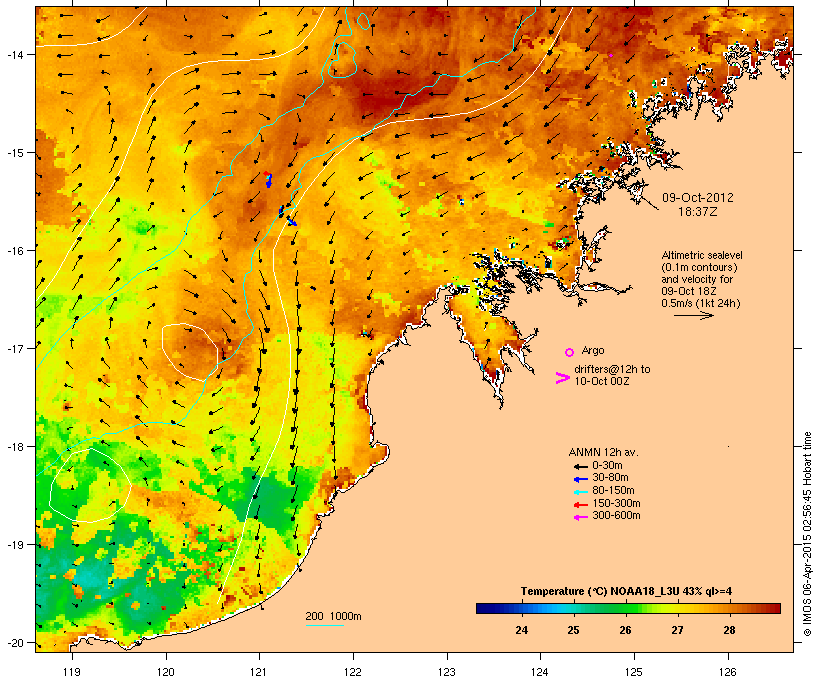The width and height of the screenshot is (820, 680).
Task: Click the latitude axis label -20
Action: coord(15,642)
